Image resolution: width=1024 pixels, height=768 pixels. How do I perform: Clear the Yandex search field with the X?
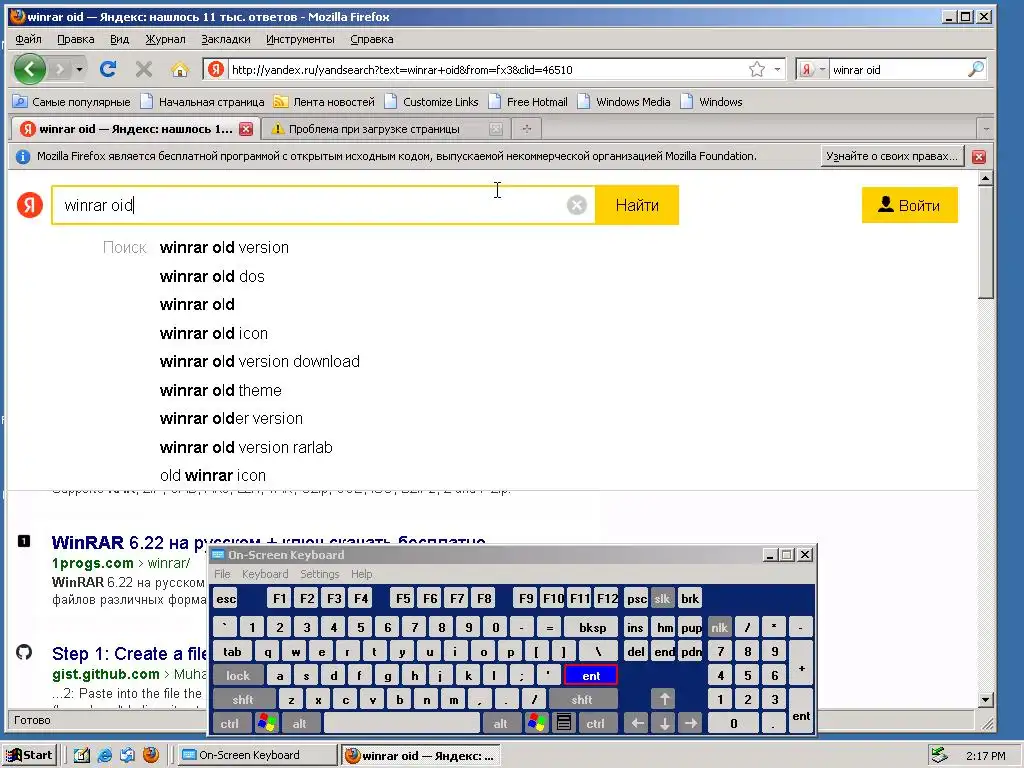pyautogui.click(x=577, y=205)
